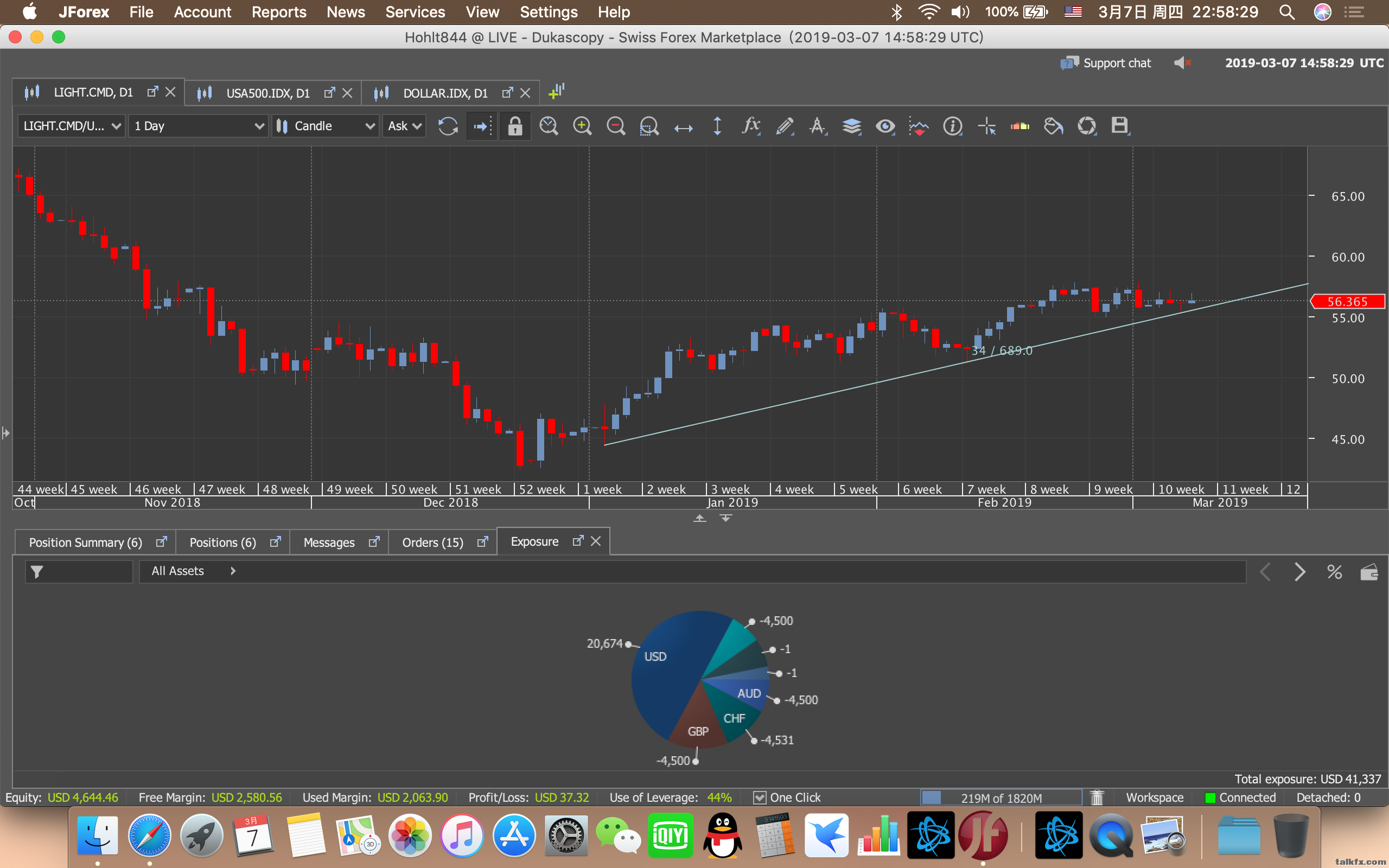
Task: Close the Exposure tab
Action: coord(596,541)
